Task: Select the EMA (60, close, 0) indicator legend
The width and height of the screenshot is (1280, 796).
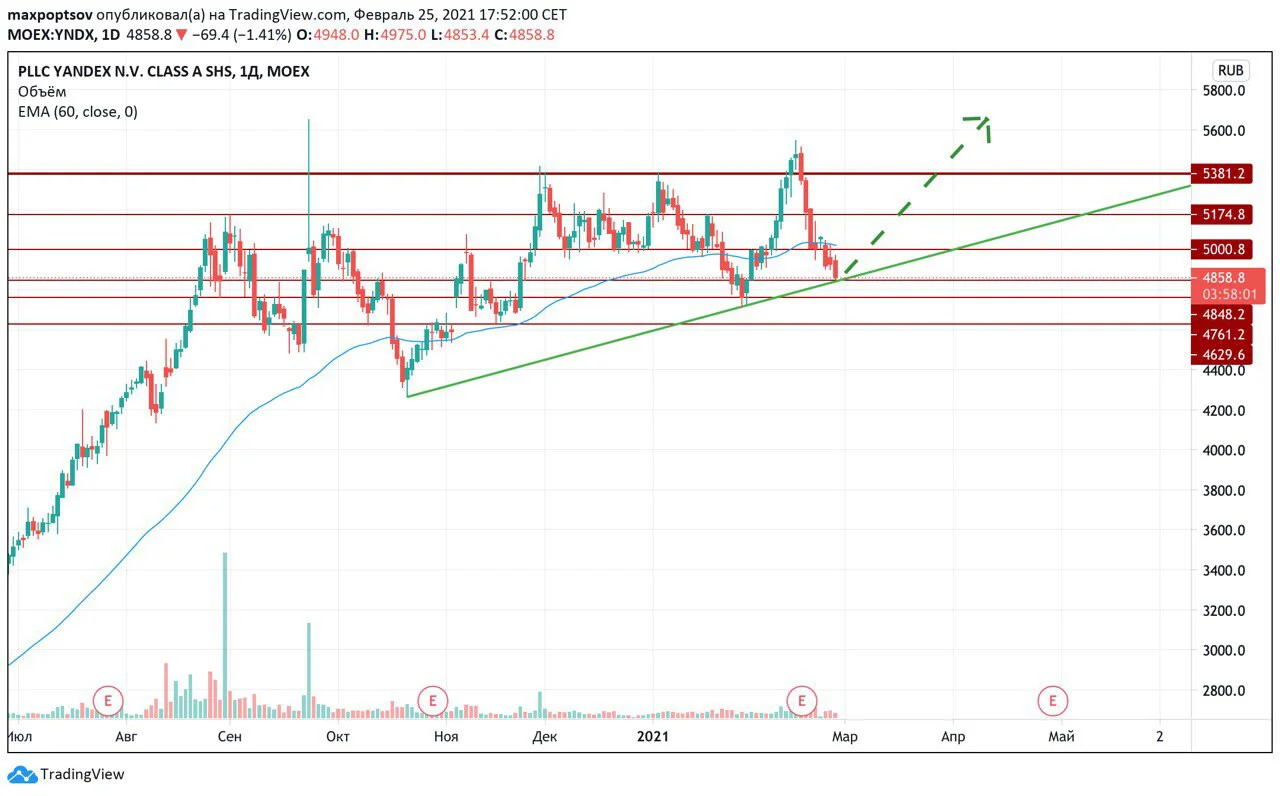Action: 78,112
